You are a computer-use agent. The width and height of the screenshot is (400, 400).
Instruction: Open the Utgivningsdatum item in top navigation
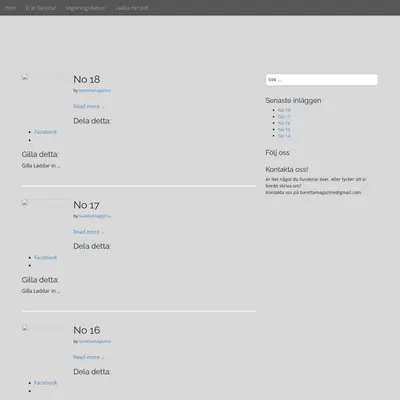[x=86, y=8]
